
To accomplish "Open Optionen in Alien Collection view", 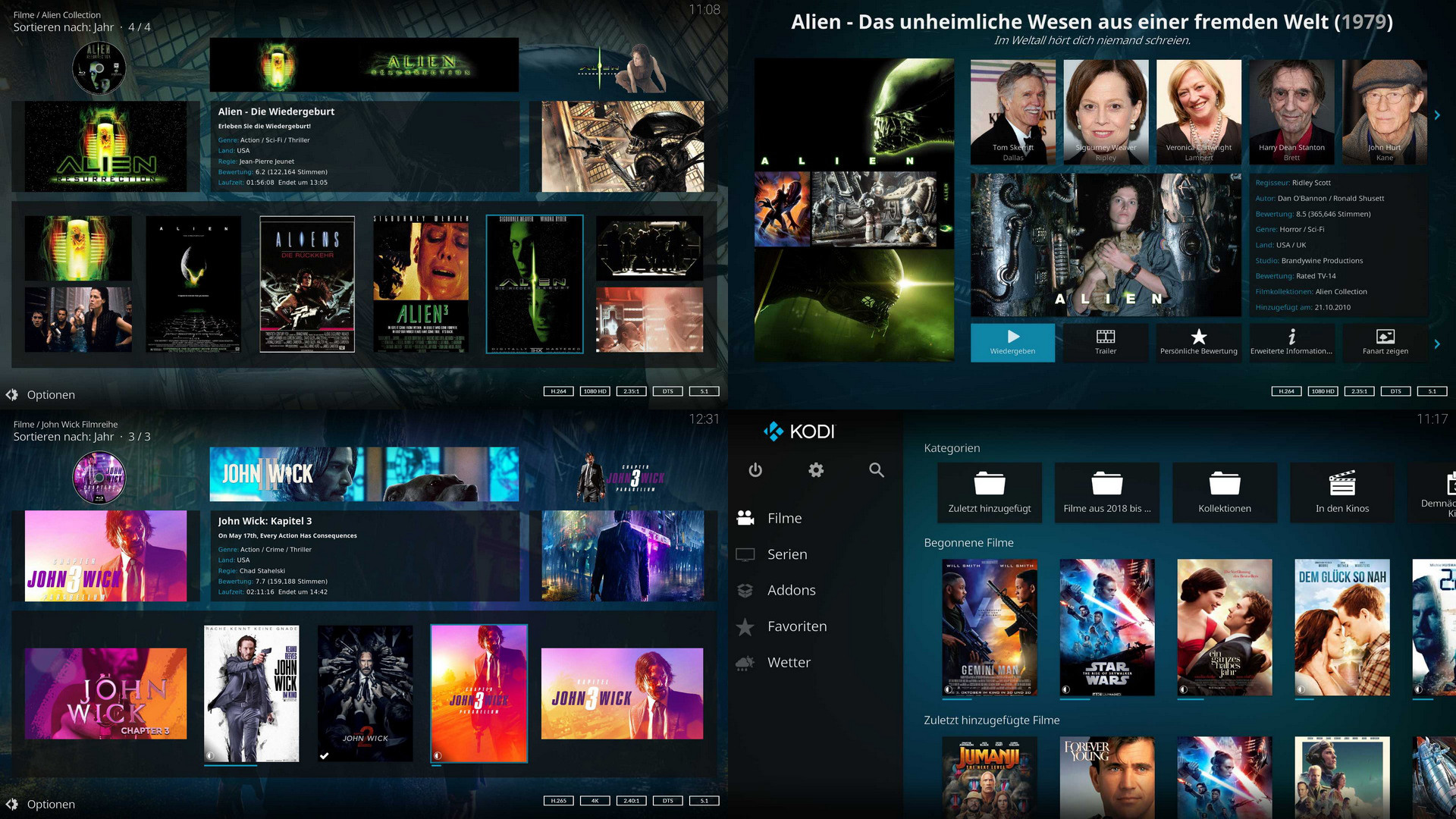I will pyautogui.click(x=41, y=395).
